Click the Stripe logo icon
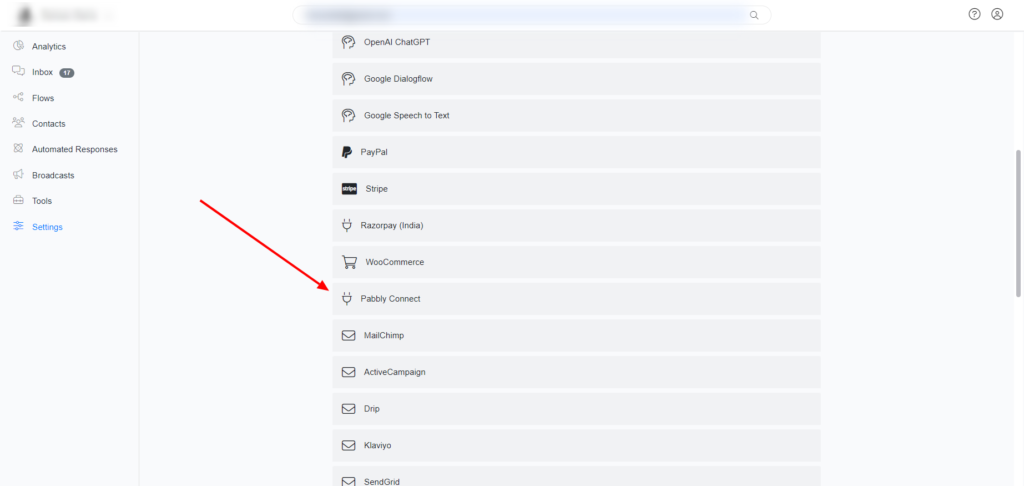1024x486 pixels. 349,189
